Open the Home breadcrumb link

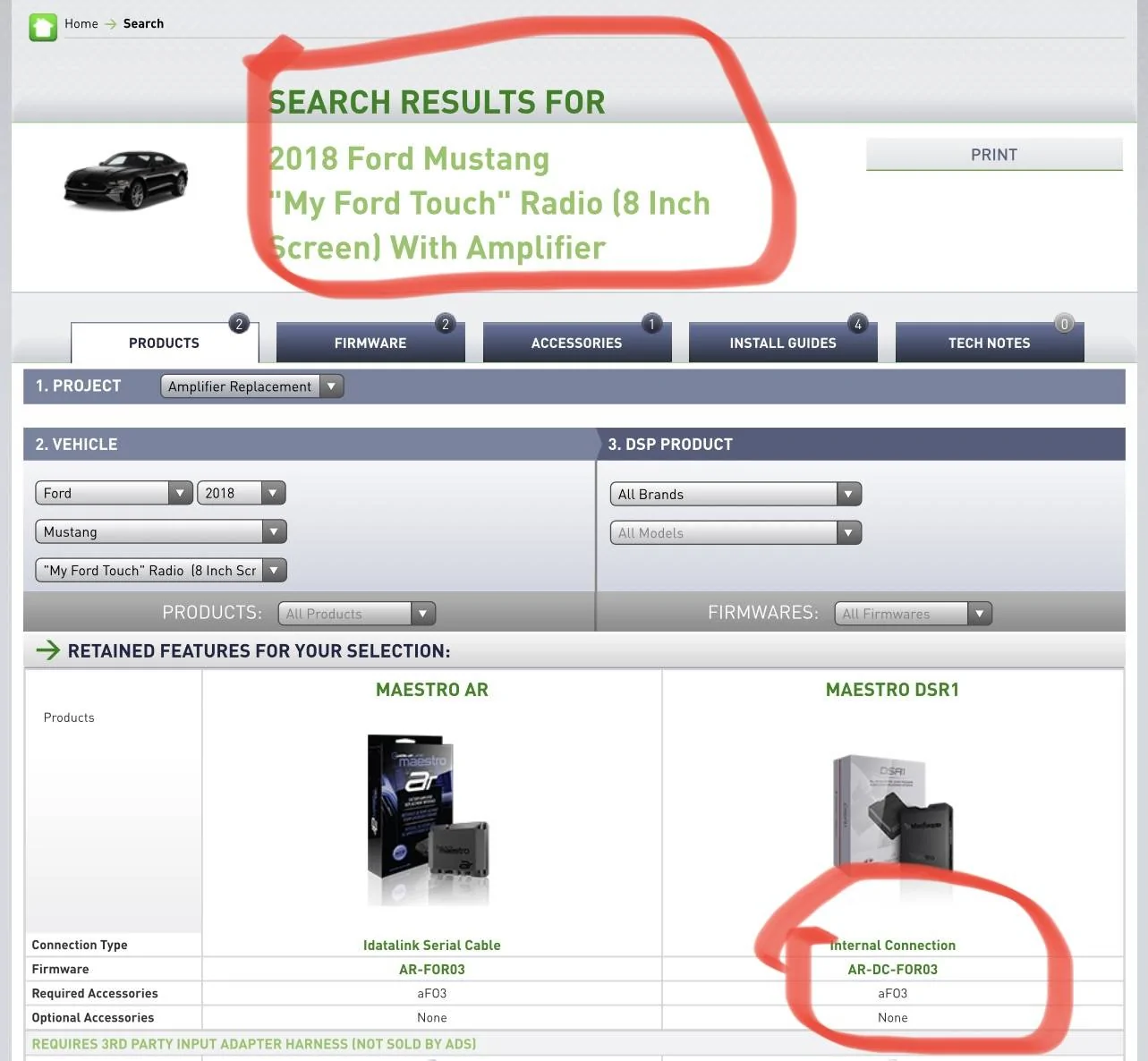[81, 24]
